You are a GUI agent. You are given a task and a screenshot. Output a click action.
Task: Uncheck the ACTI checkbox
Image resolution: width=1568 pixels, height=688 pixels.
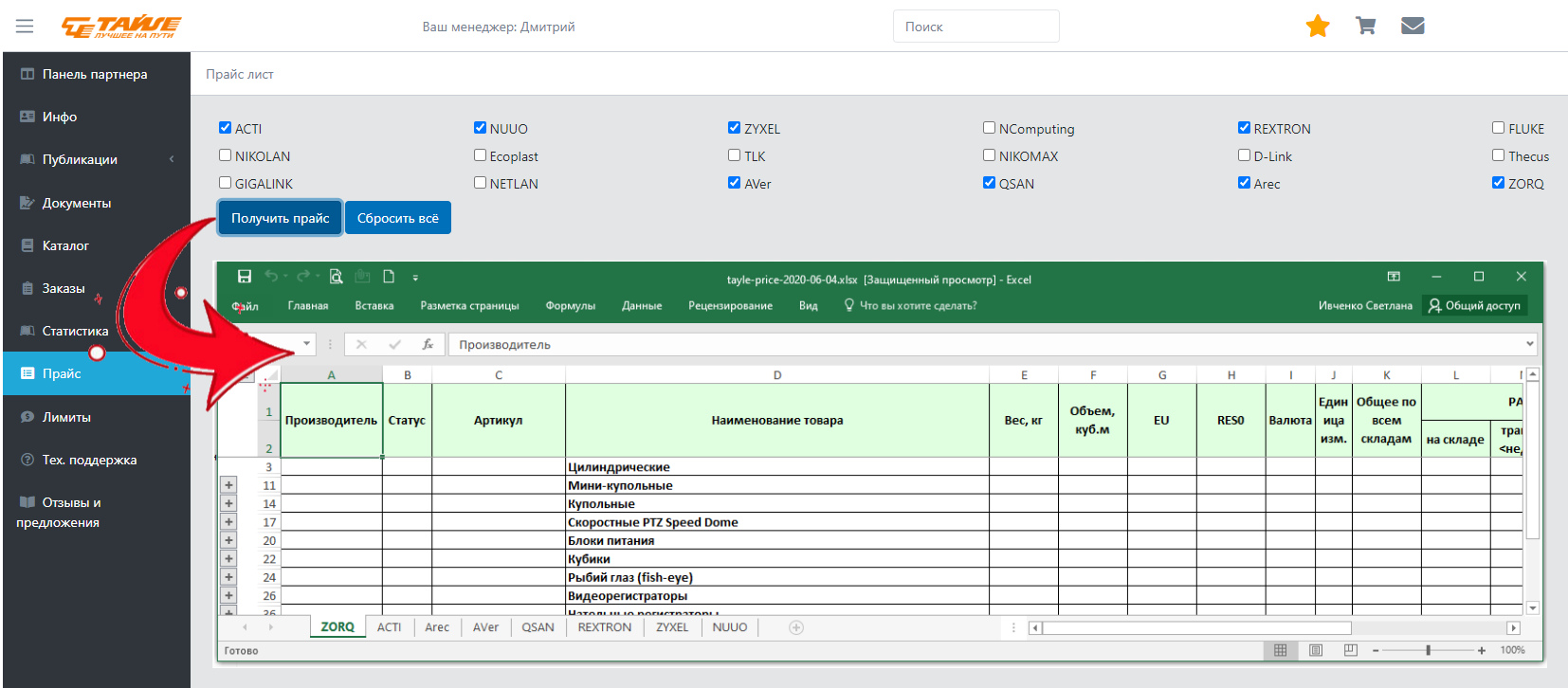[226, 128]
